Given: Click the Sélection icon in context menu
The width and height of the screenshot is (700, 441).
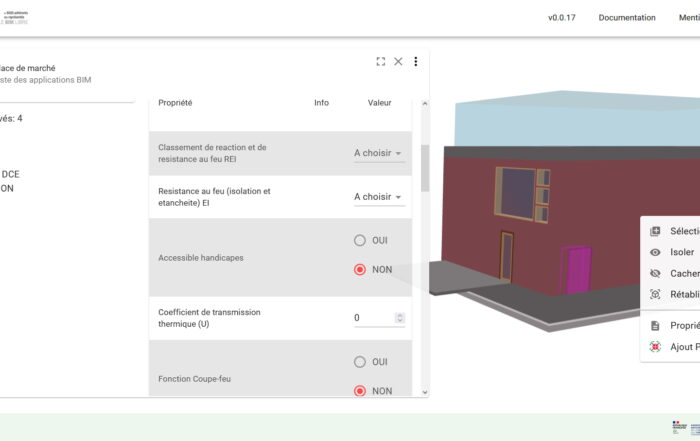Looking at the screenshot, I should (655, 231).
